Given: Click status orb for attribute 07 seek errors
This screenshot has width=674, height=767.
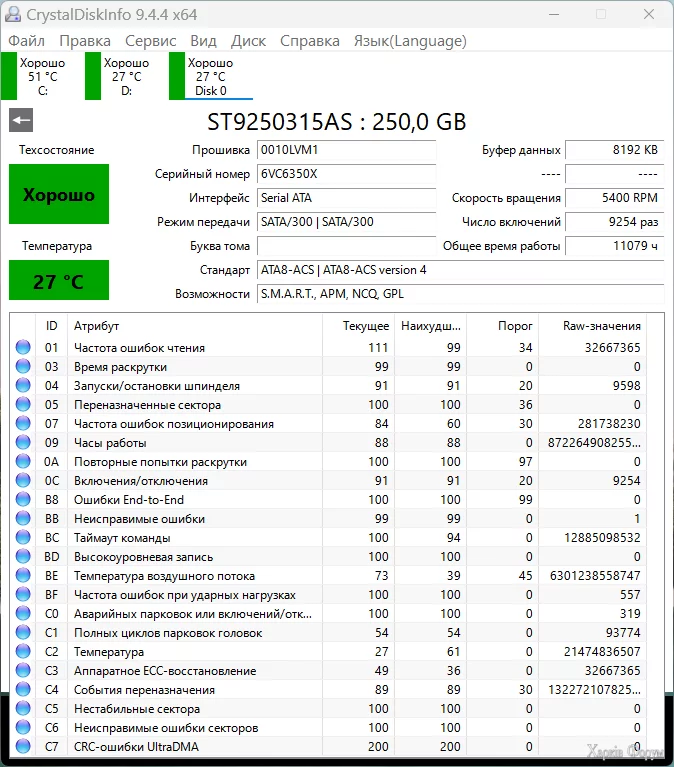Looking at the screenshot, I should (23, 423).
